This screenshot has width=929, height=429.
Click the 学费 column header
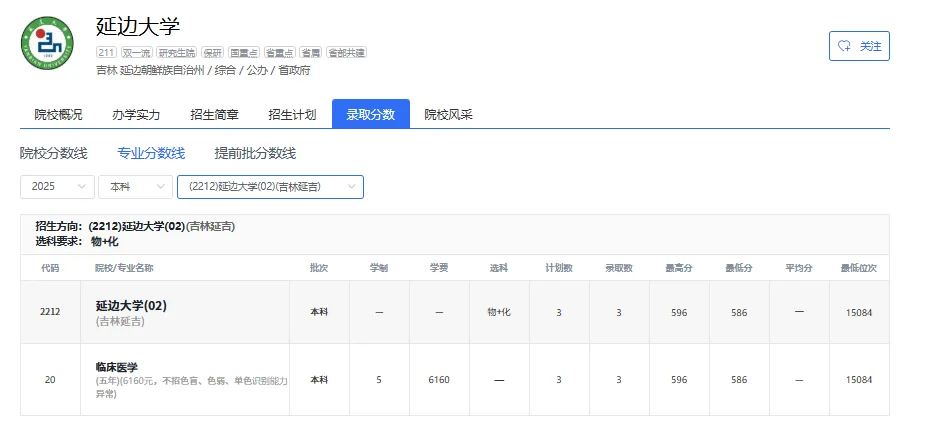tap(439, 268)
